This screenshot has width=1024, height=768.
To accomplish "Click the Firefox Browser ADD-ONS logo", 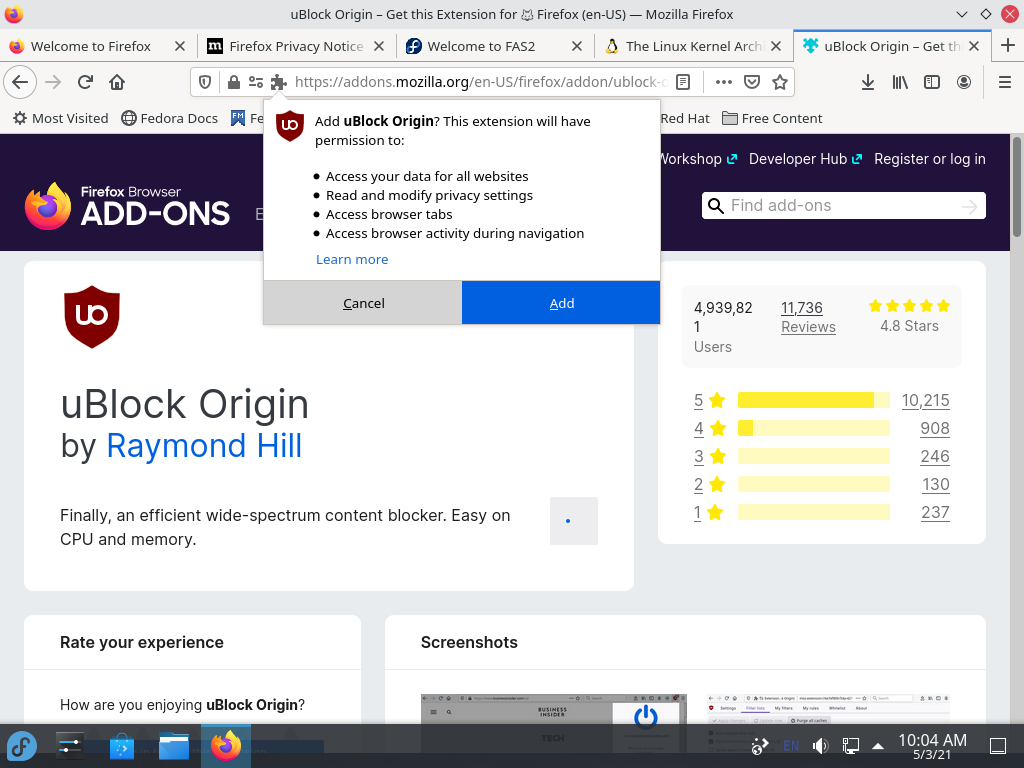I will (127, 206).
